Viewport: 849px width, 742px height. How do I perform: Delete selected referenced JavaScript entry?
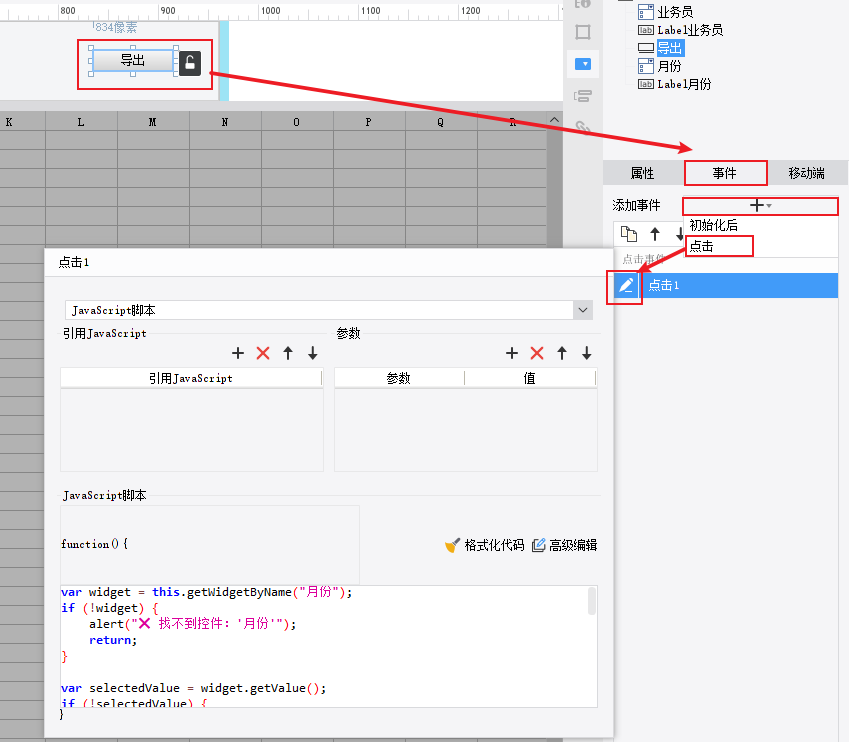pos(263,354)
